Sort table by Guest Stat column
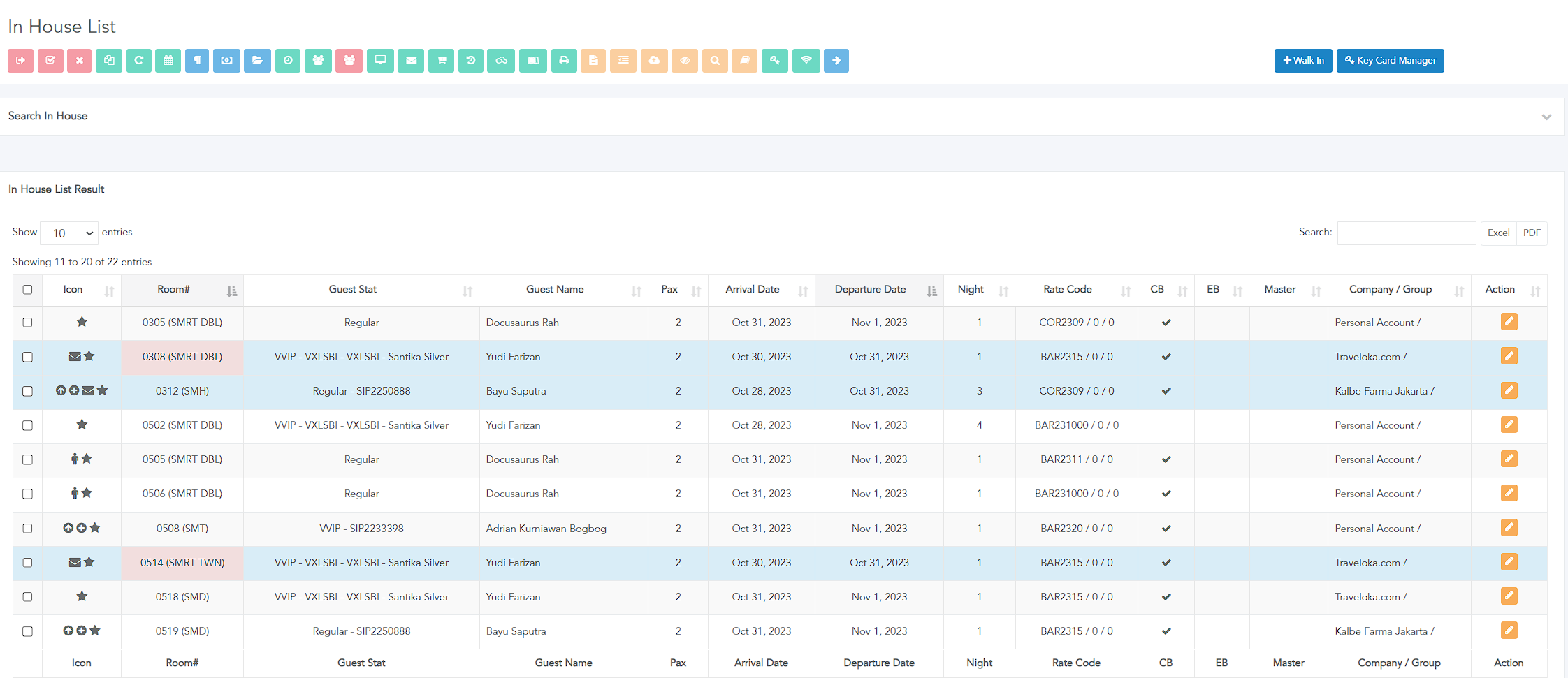This screenshot has height=678, width=1568. tap(361, 290)
